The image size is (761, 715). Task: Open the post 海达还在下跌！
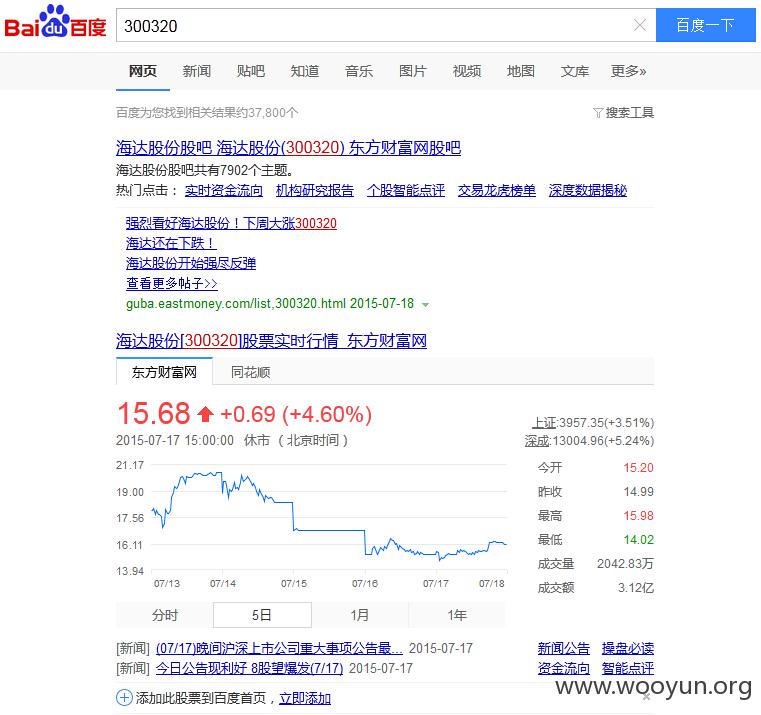coord(171,243)
